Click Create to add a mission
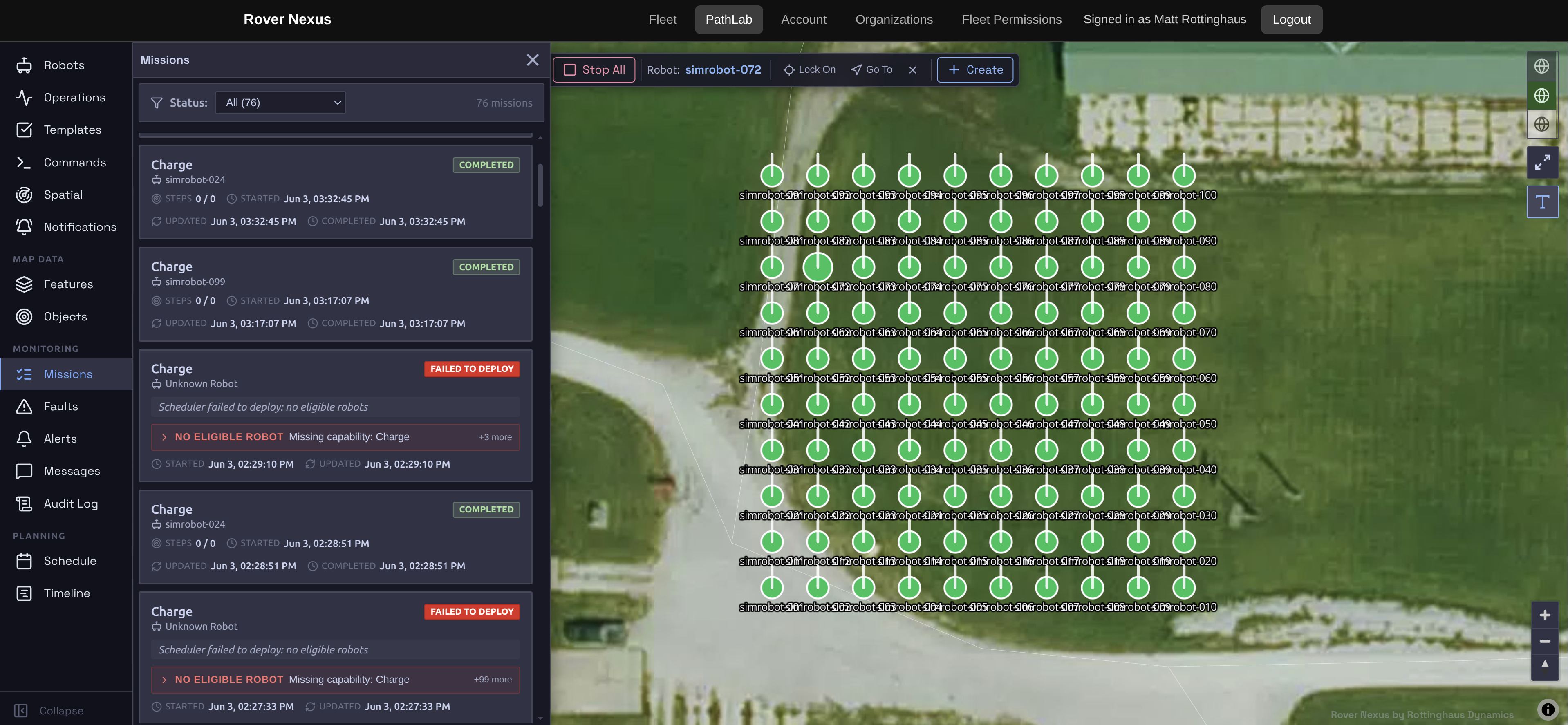Image resolution: width=1568 pixels, height=725 pixels. [975, 70]
